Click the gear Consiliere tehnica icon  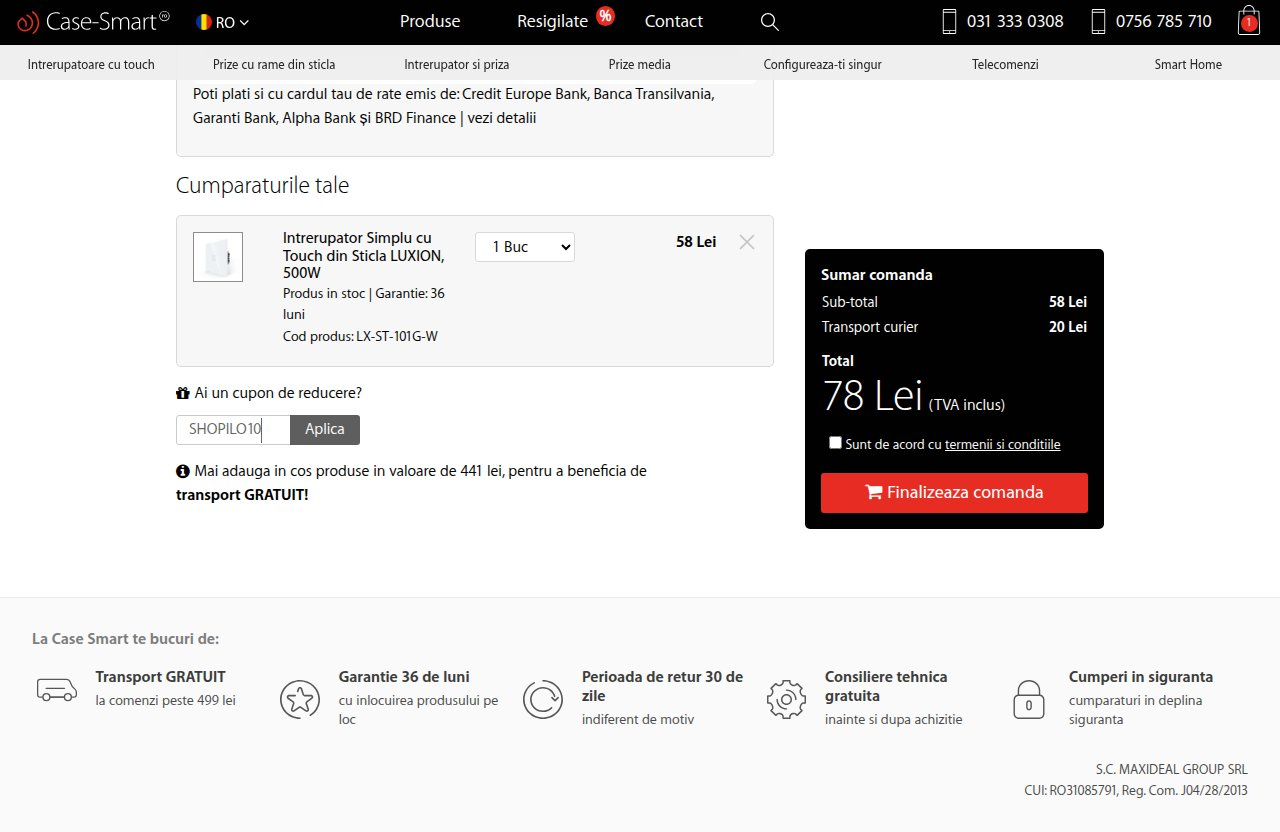[786, 699]
